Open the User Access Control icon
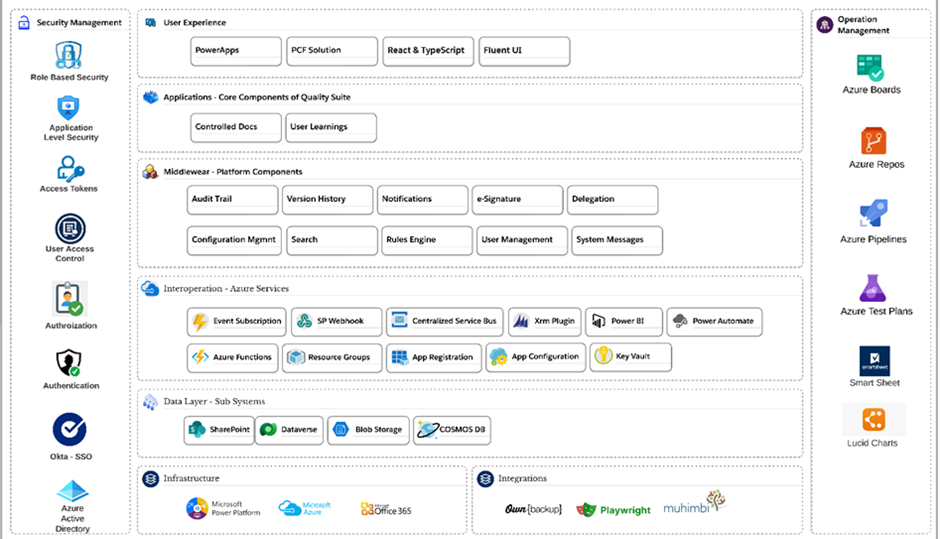The image size is (940, 539). [x=70, y=228]
